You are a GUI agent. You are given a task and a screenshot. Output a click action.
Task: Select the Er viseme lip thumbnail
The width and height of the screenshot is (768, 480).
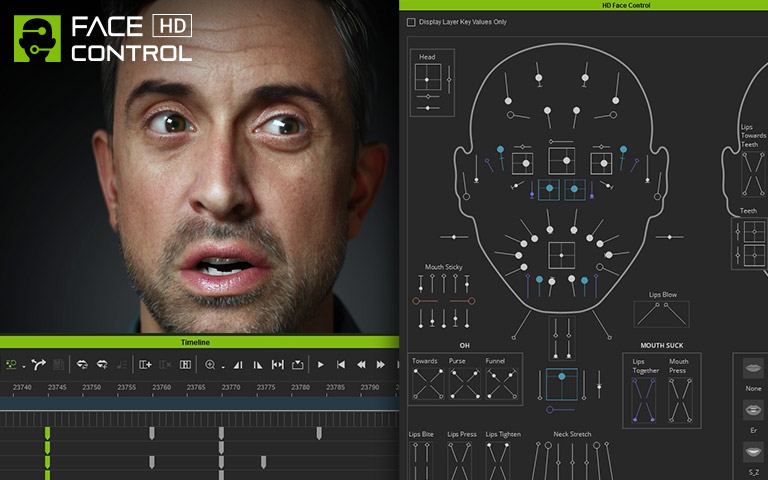point(753,410)
